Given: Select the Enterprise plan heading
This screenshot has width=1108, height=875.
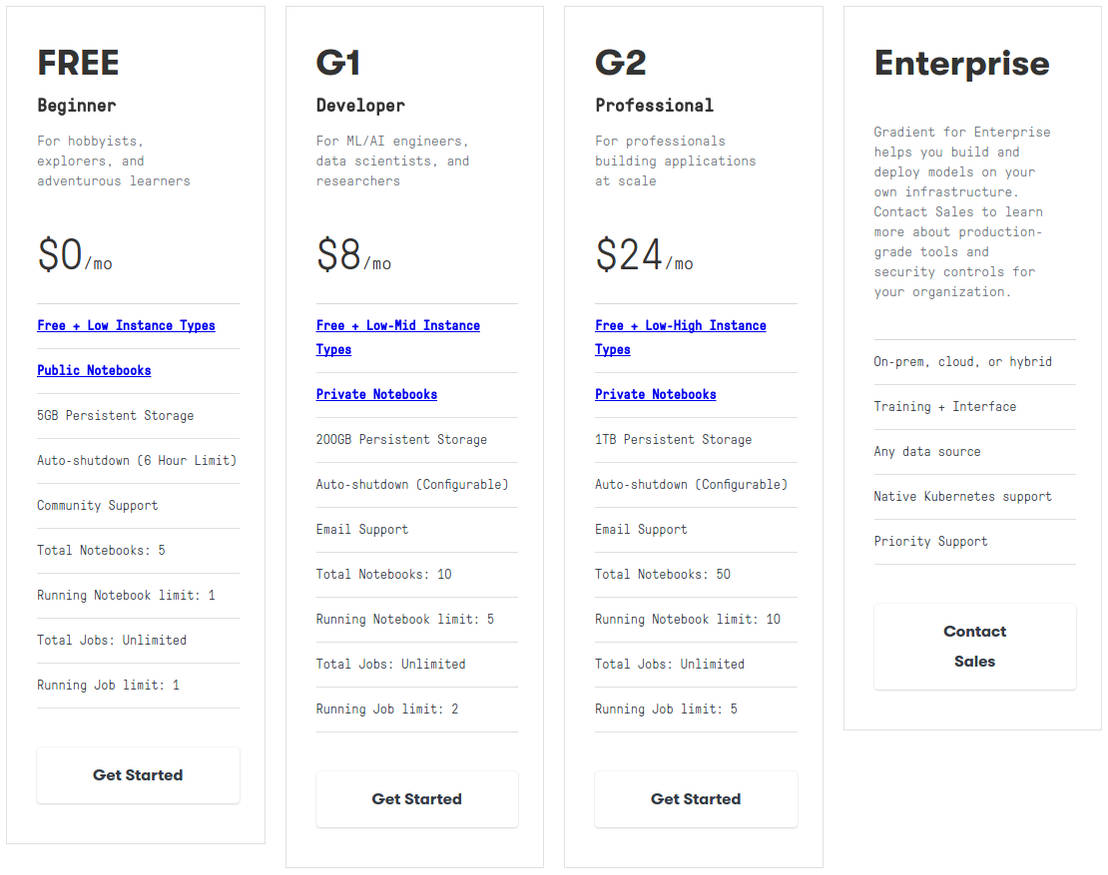Looking at the screenshot, I should point(962,63).
